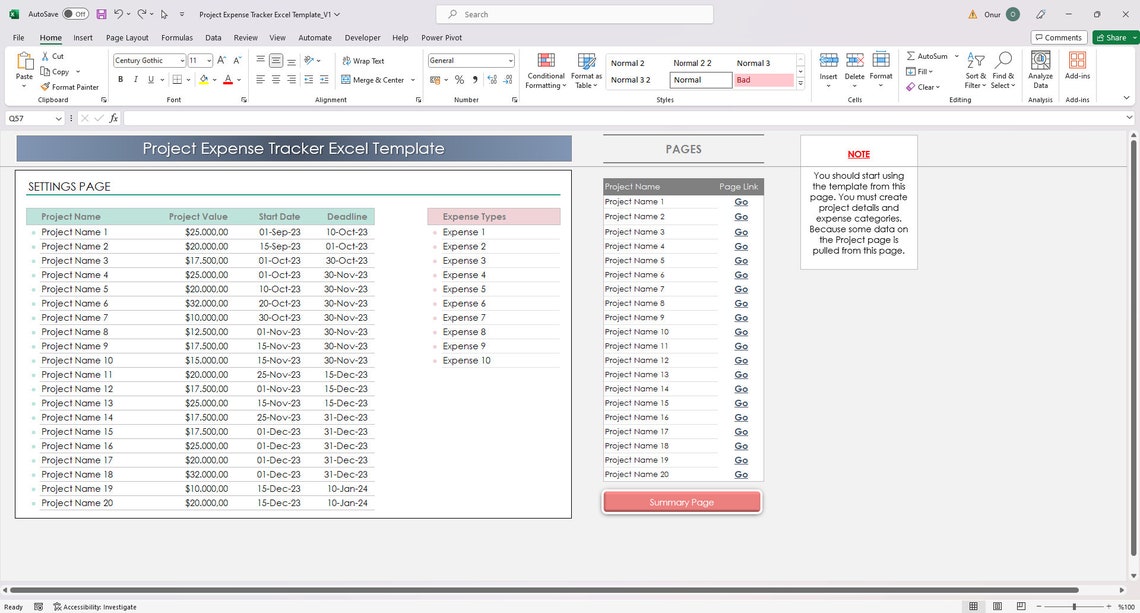Click Accessibility: Investigate in status bar
This screenshot has height=613, width=1140.
95,606
